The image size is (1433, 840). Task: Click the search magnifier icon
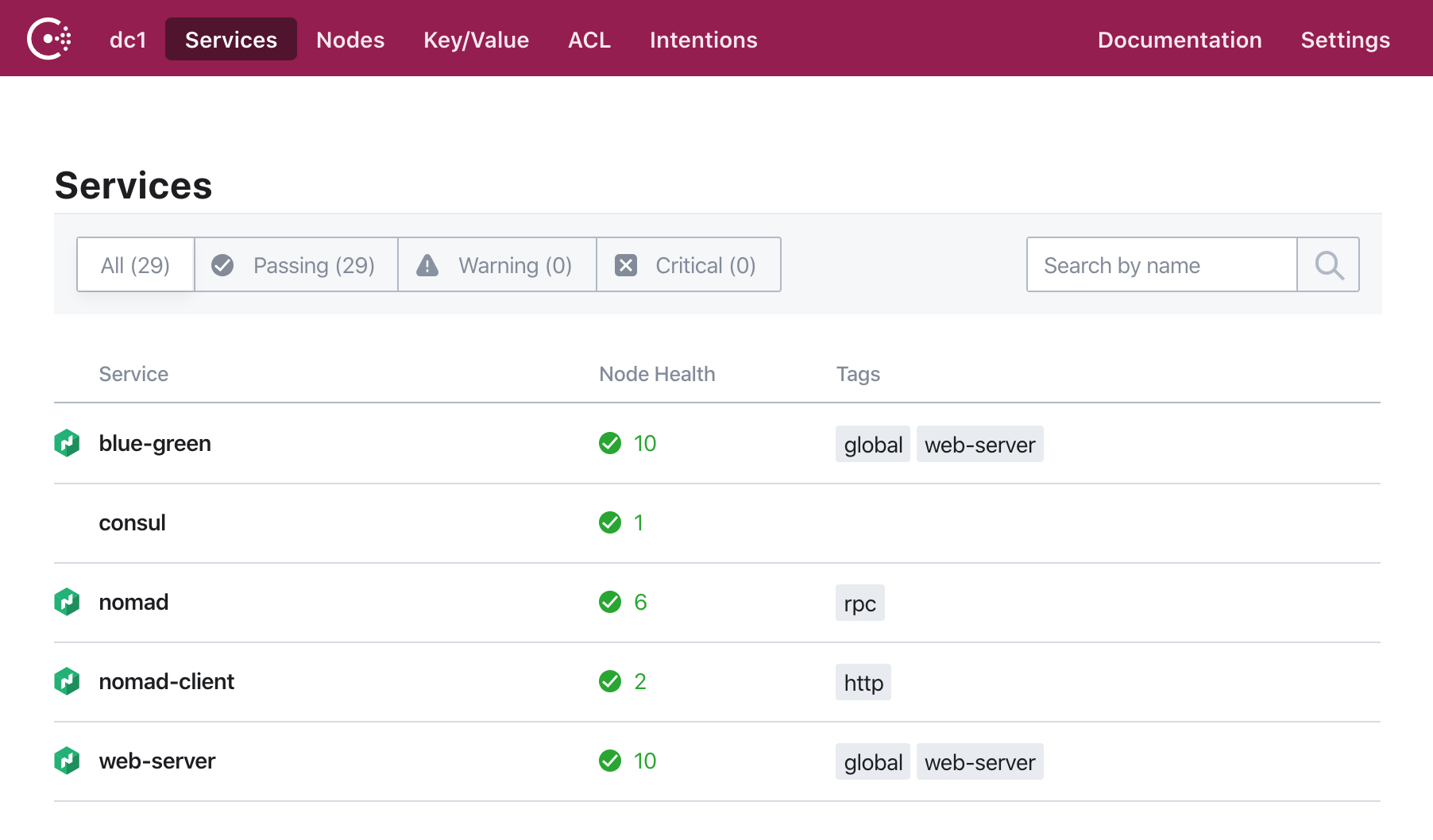pyautogui.click(x=1329, y=265)
